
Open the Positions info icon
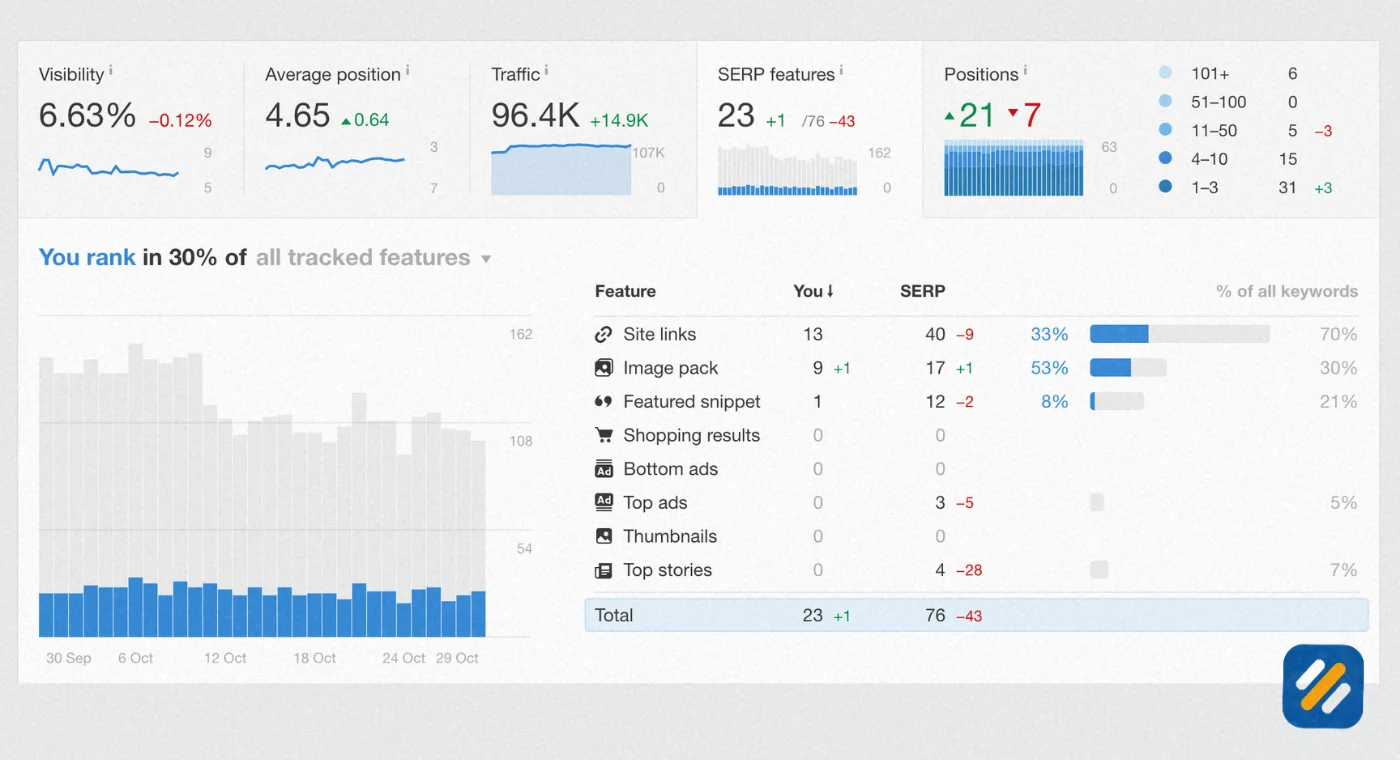[x=1025, y=71]
